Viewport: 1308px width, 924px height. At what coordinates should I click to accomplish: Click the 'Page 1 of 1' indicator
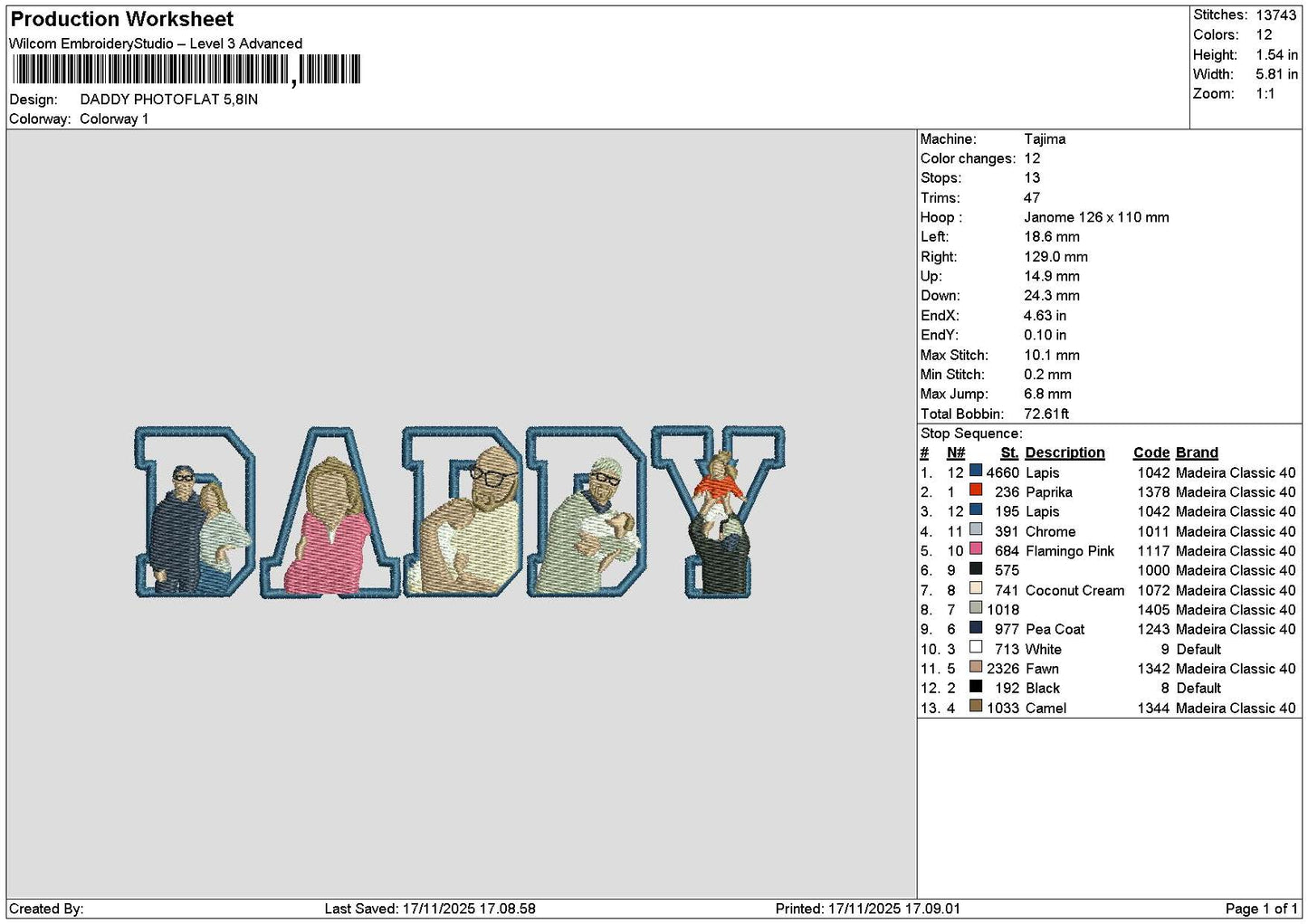pyautogui.click(x=1262, y=909)
